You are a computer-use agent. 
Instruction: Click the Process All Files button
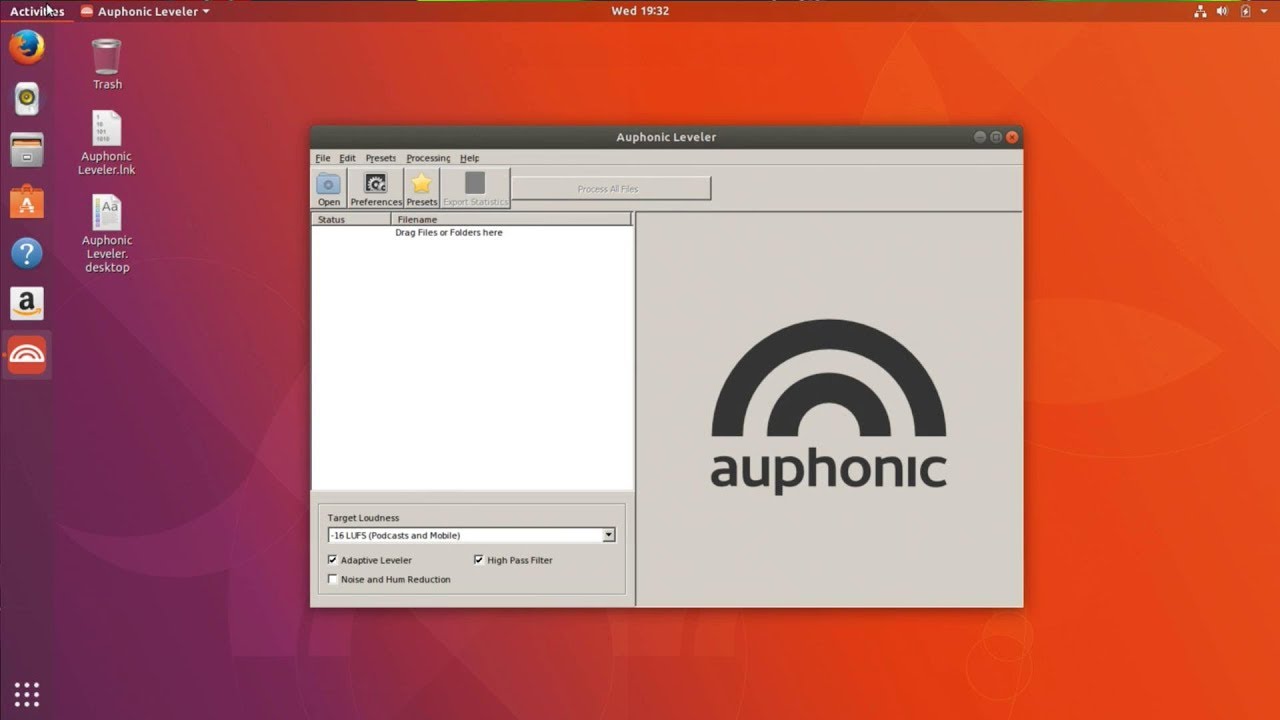point(611,188)
